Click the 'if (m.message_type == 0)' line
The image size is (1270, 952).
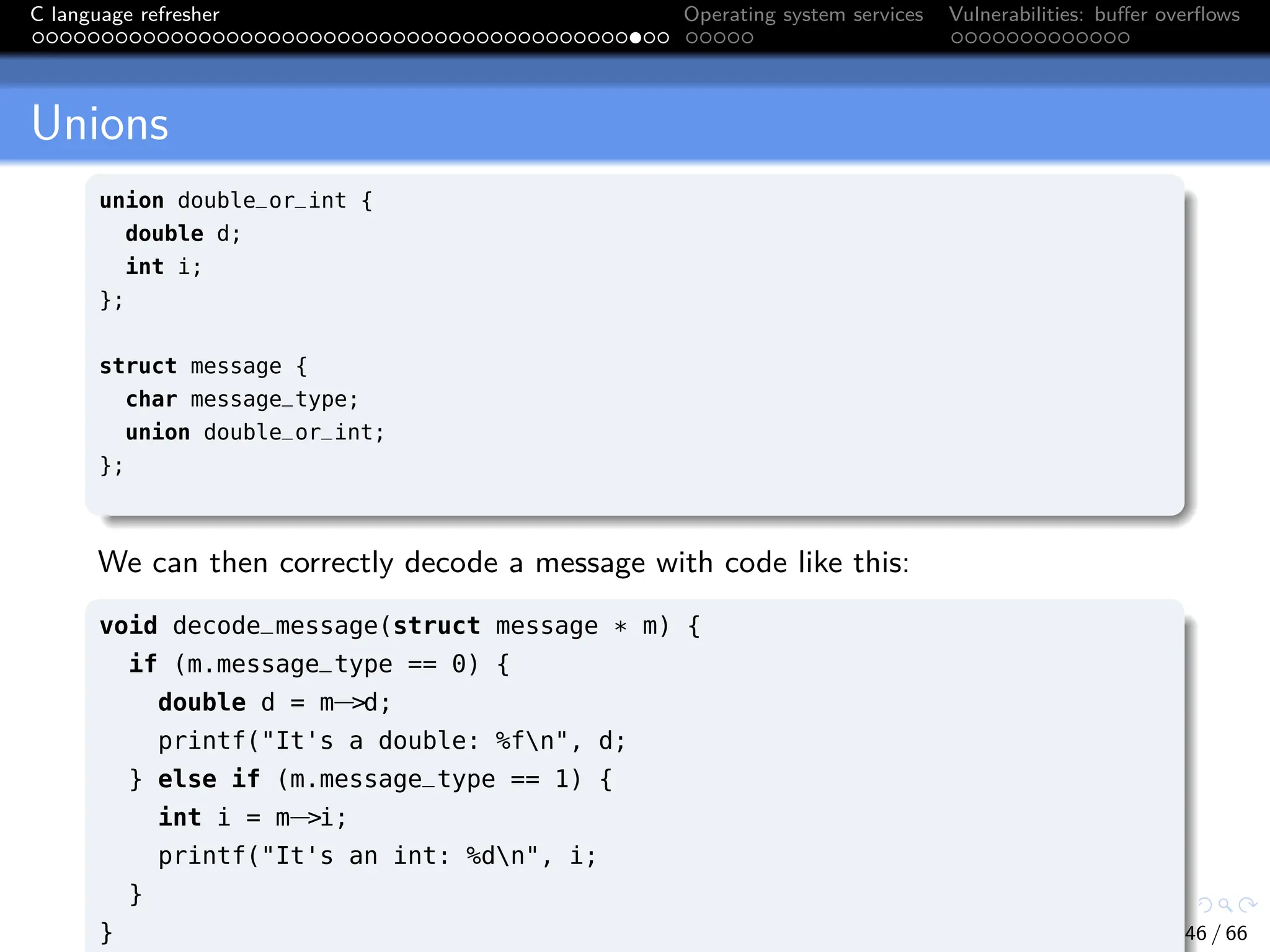tap(319, 664)
